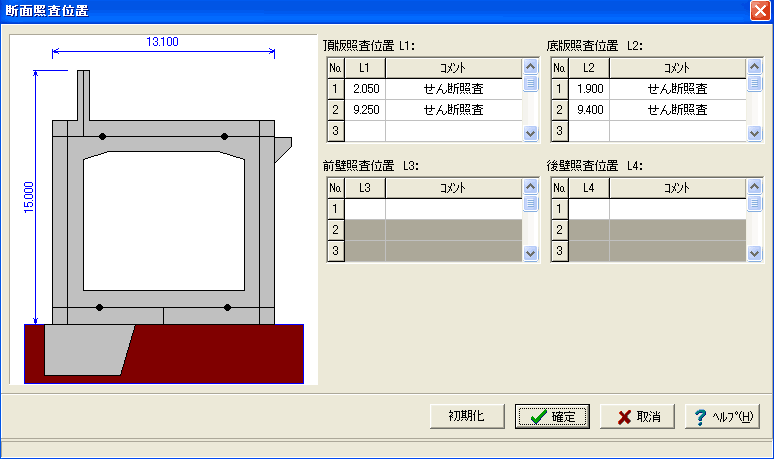Click the 底版照査位置 L2: label
Screen dimensions: 774x459
(x=595, y=46)
